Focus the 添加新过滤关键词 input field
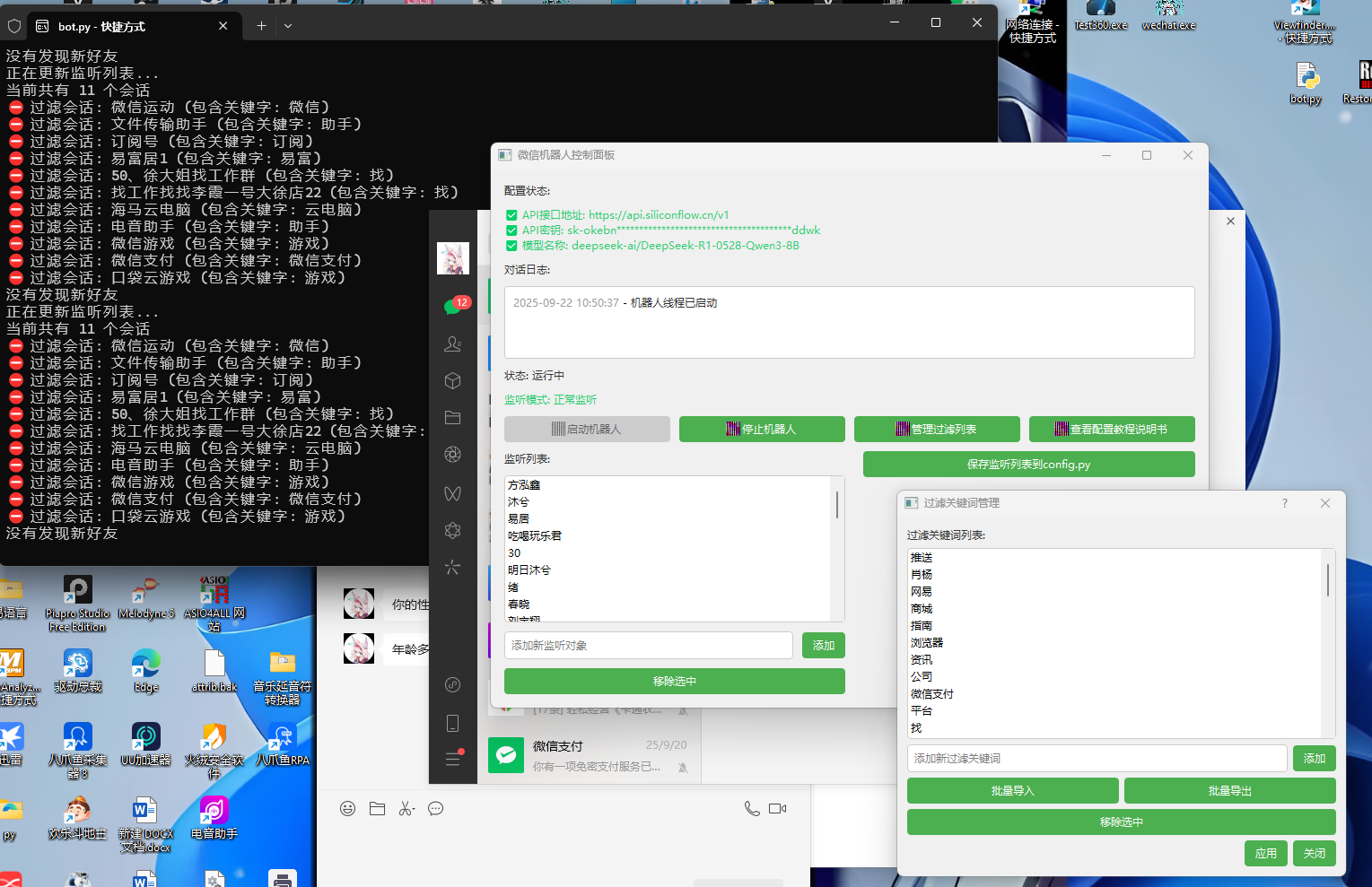The width and height of the screenshot is (1372, 887). pos(1097,759)
